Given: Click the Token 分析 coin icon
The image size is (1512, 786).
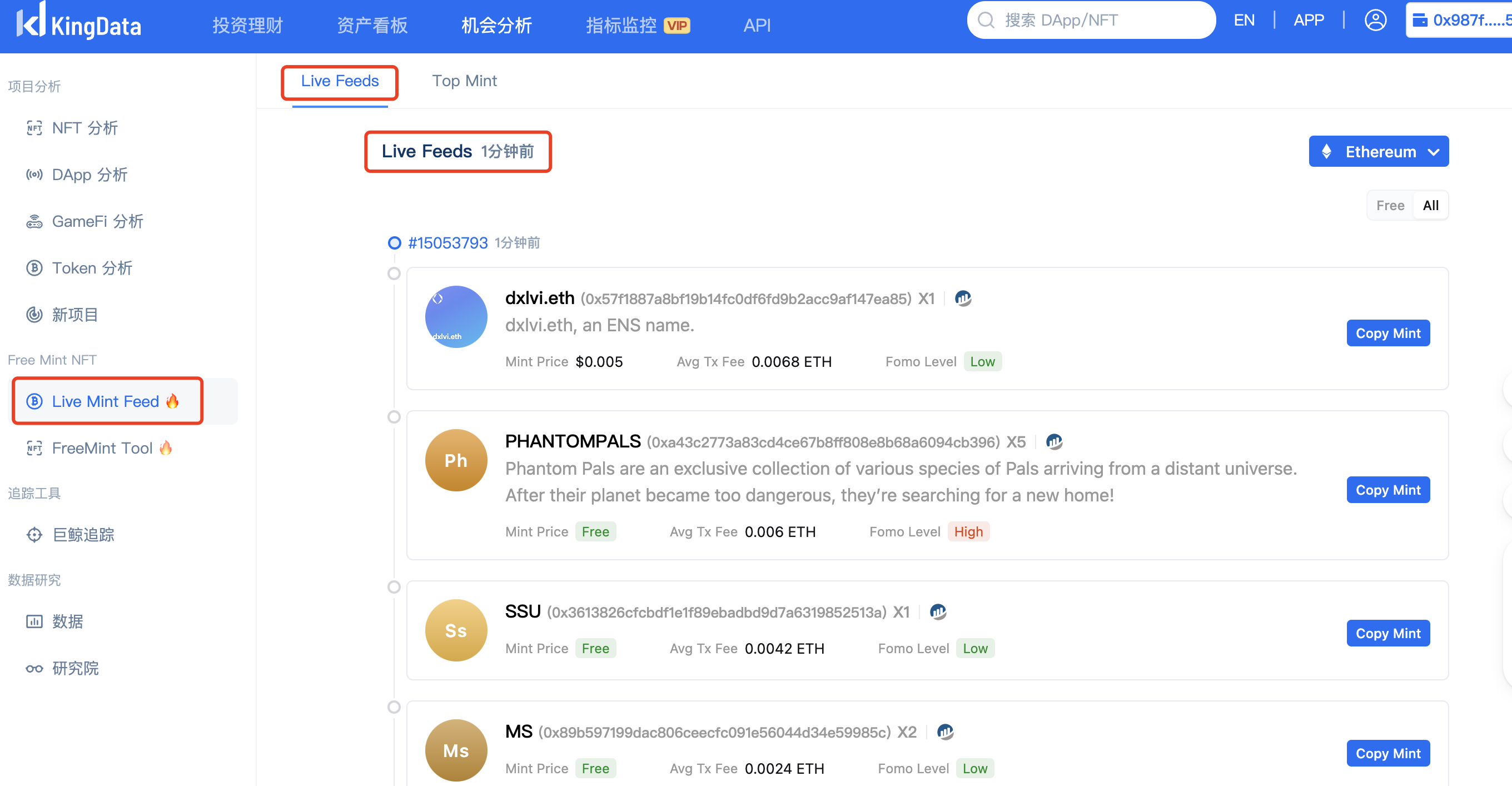Looking at the screenshot, I should pos(34,268).
